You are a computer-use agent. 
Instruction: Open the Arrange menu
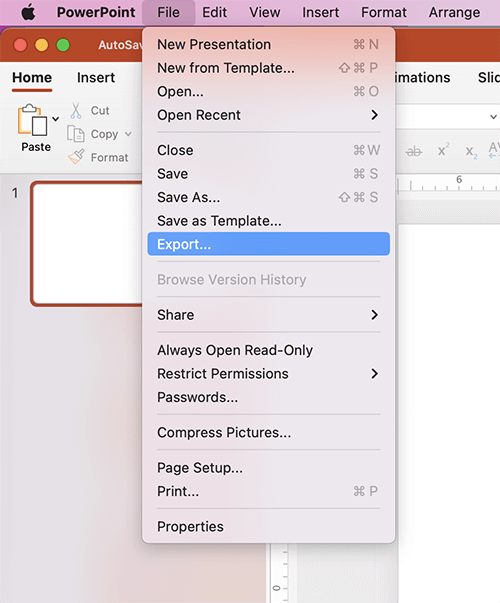(x=454, y=12)
